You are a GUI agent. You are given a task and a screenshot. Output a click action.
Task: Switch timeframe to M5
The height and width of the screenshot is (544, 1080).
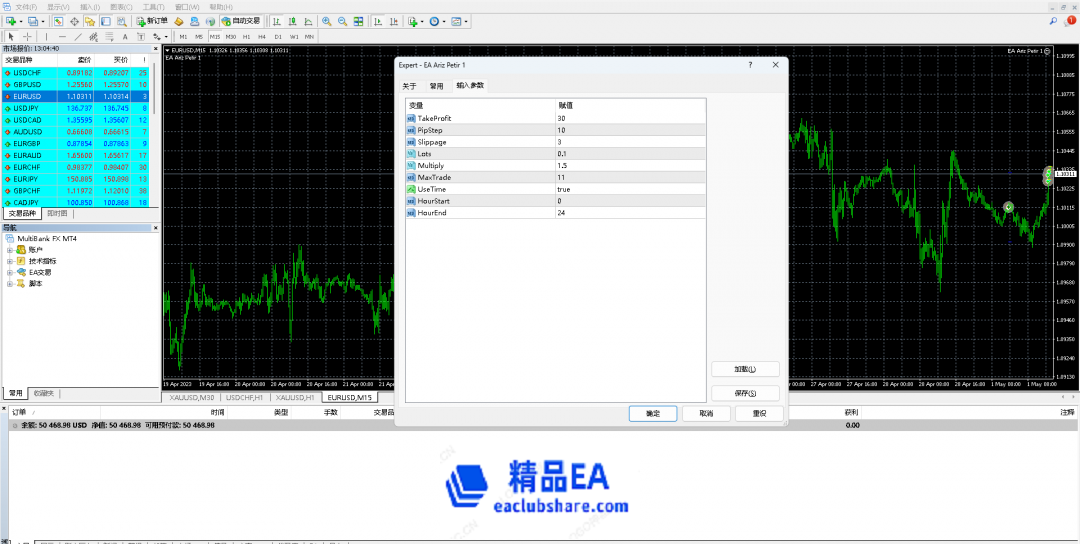[x=199, y=36]
